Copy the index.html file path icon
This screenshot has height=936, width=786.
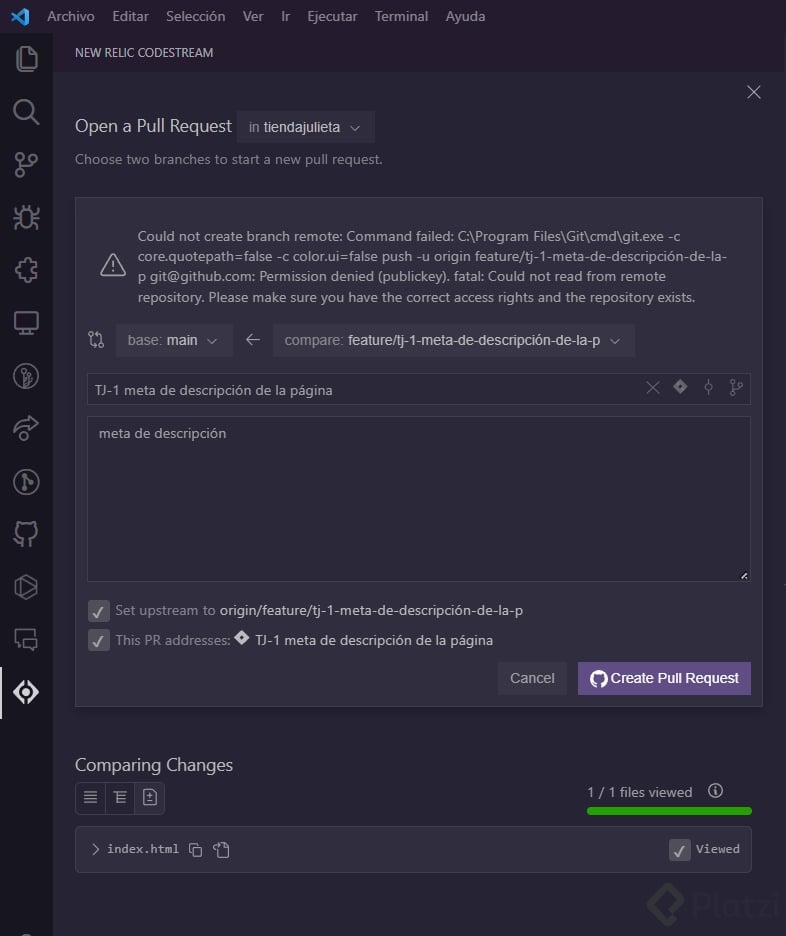195,849
